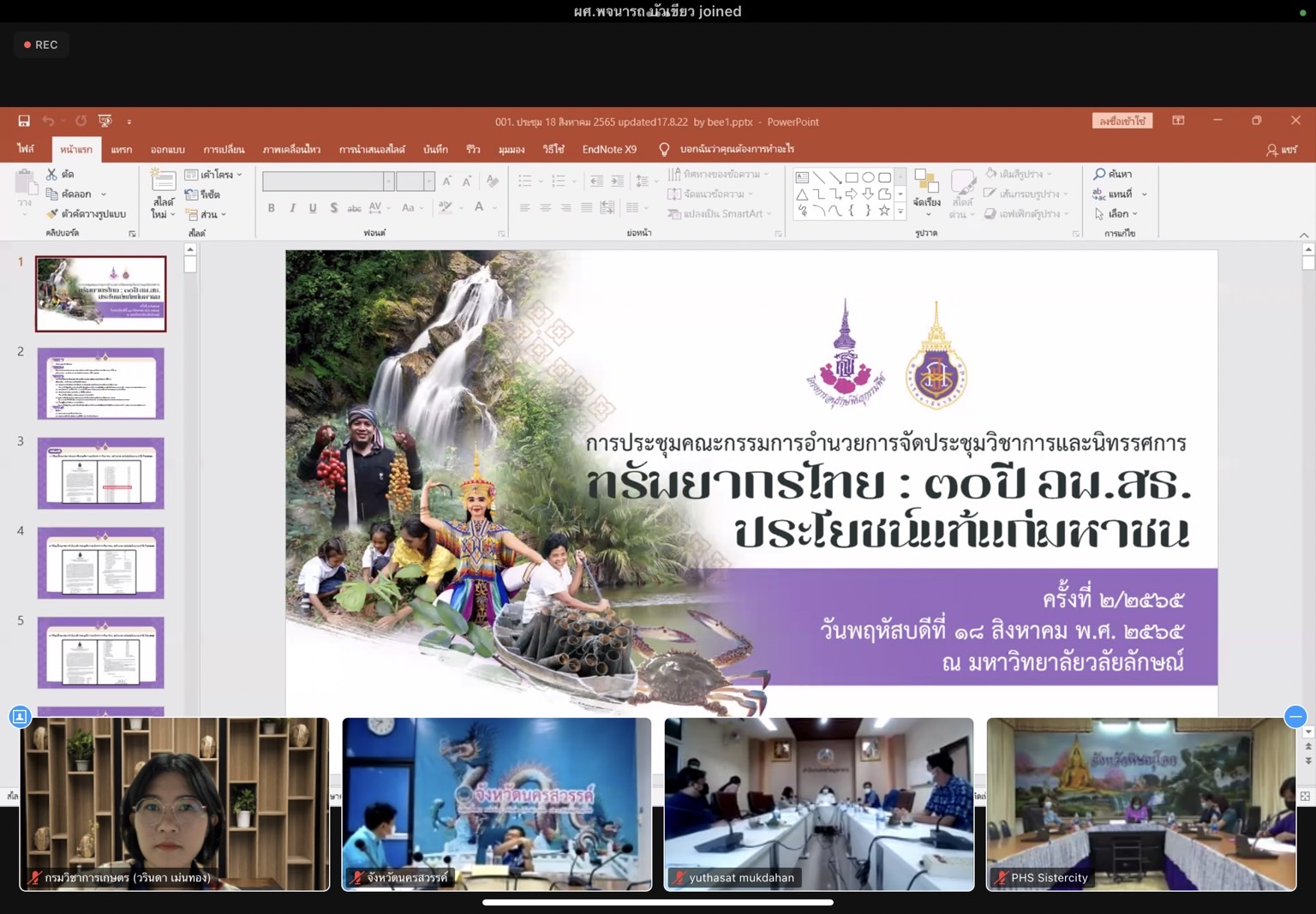Screen dimensions: 1316x914
Task: Click the Find (ค้นหา) magnifier icon
Action: pyautogui.click(x=1100, y=174)
